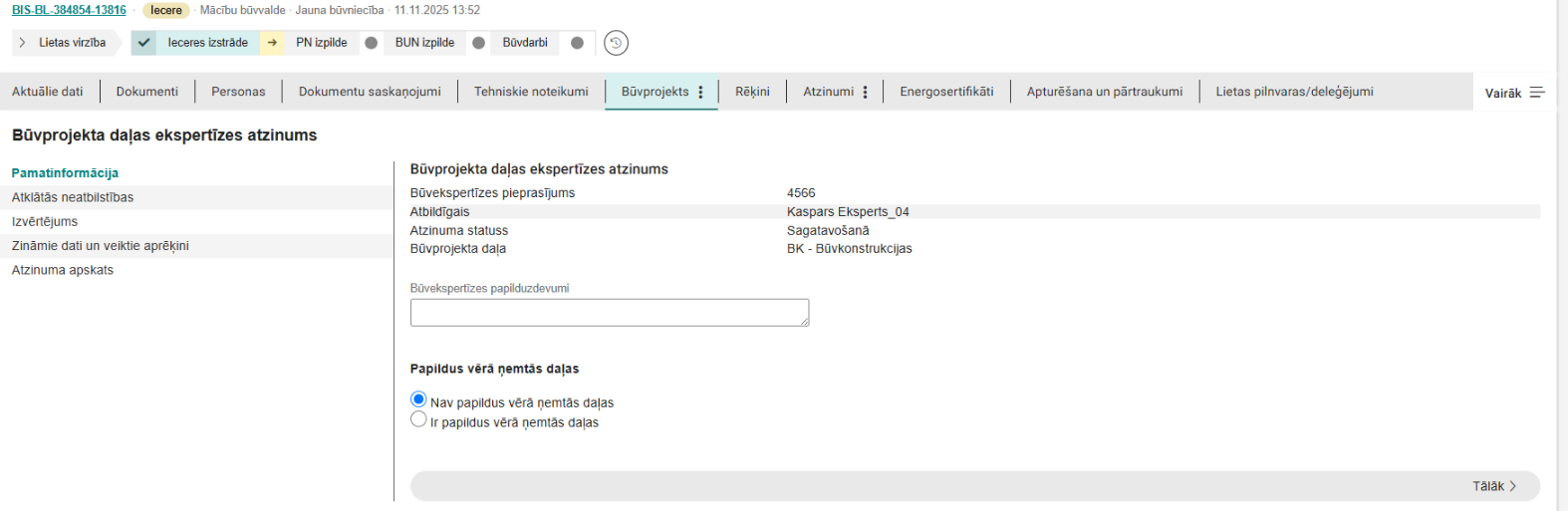
Task: Open the Atzinuma apskats section
Action: pyautogui.click(x=63, y=270)
